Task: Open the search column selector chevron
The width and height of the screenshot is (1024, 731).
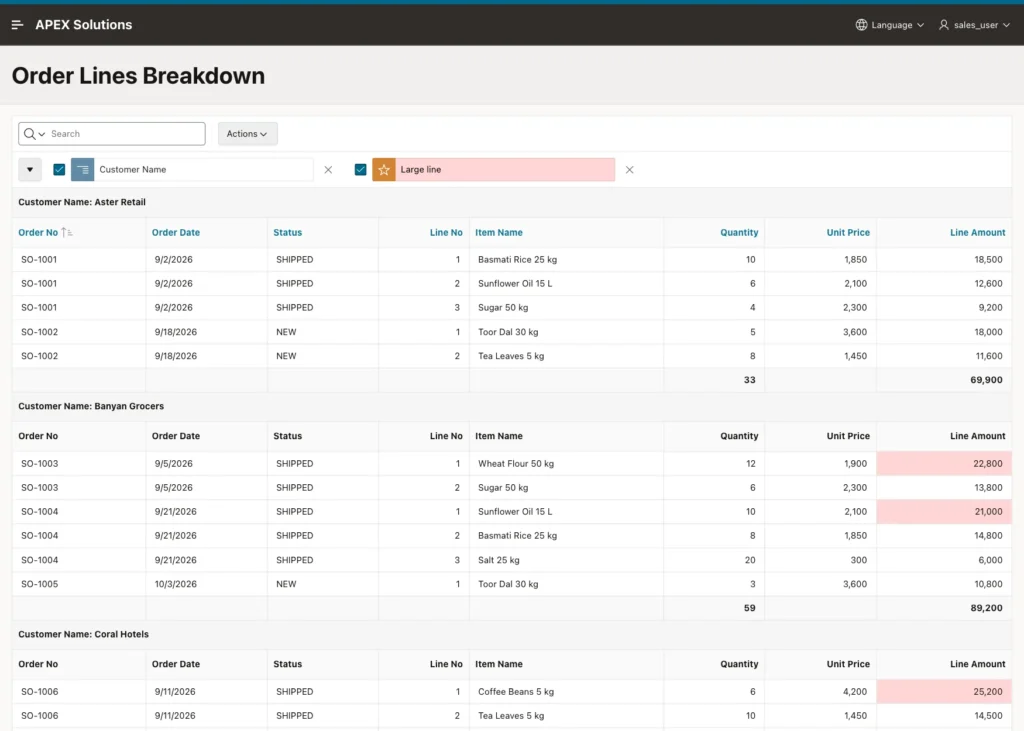Action: tap(42, 134)
